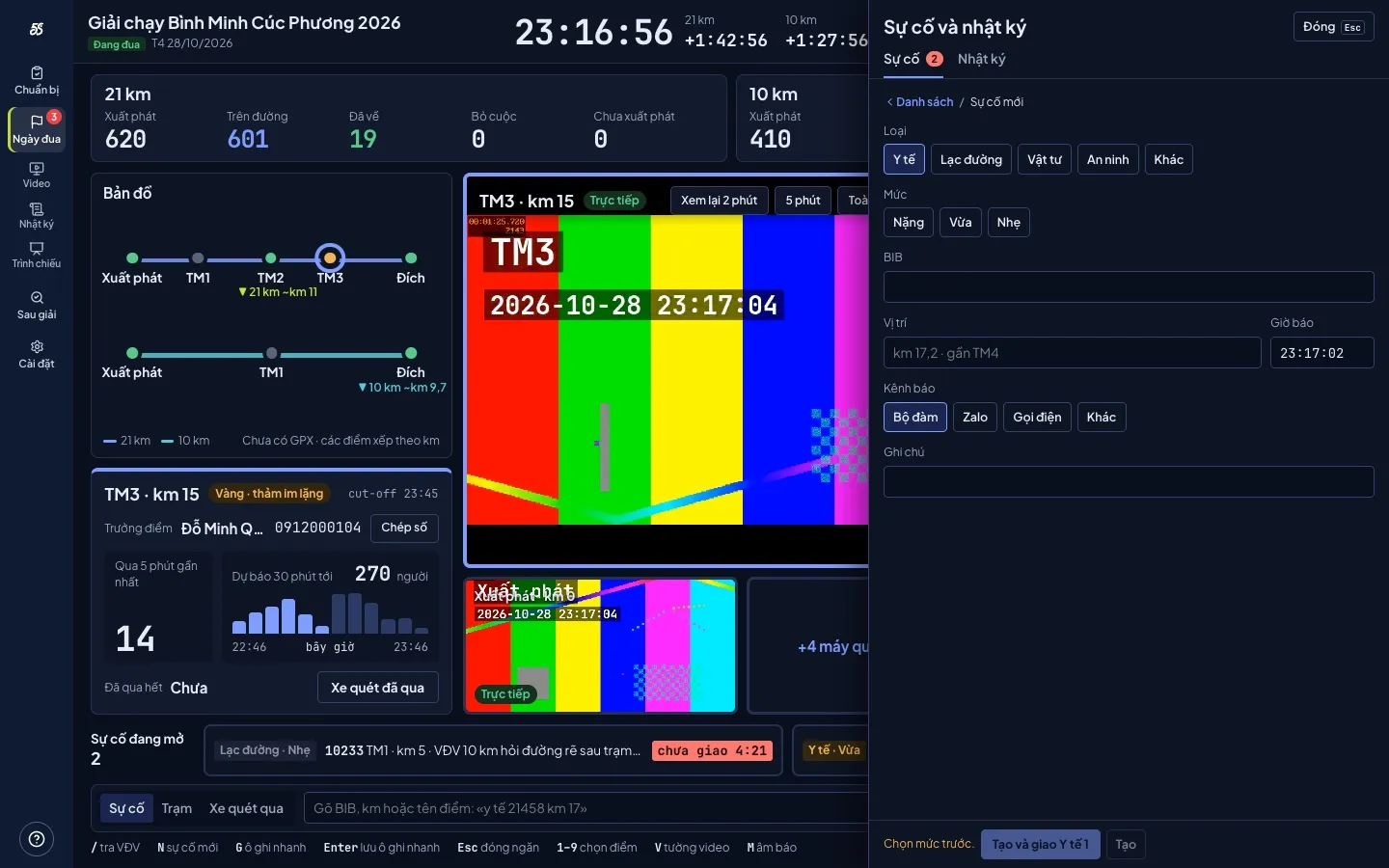Click the Xe quét đã qua button
Screen dimensions: 1389x868
[377, 688]
